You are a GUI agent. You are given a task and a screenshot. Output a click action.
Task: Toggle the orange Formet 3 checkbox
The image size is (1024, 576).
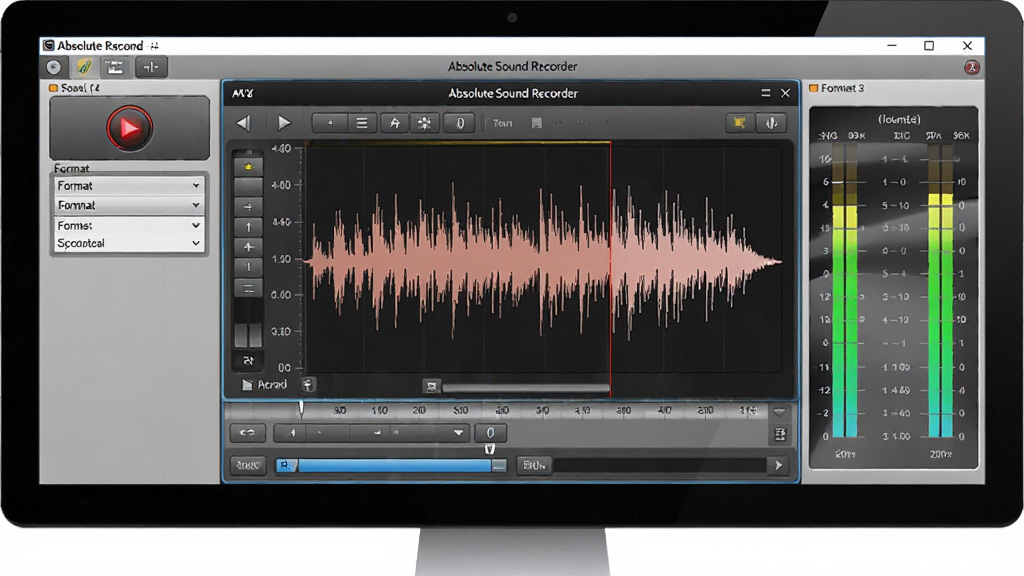click(814, 88)
